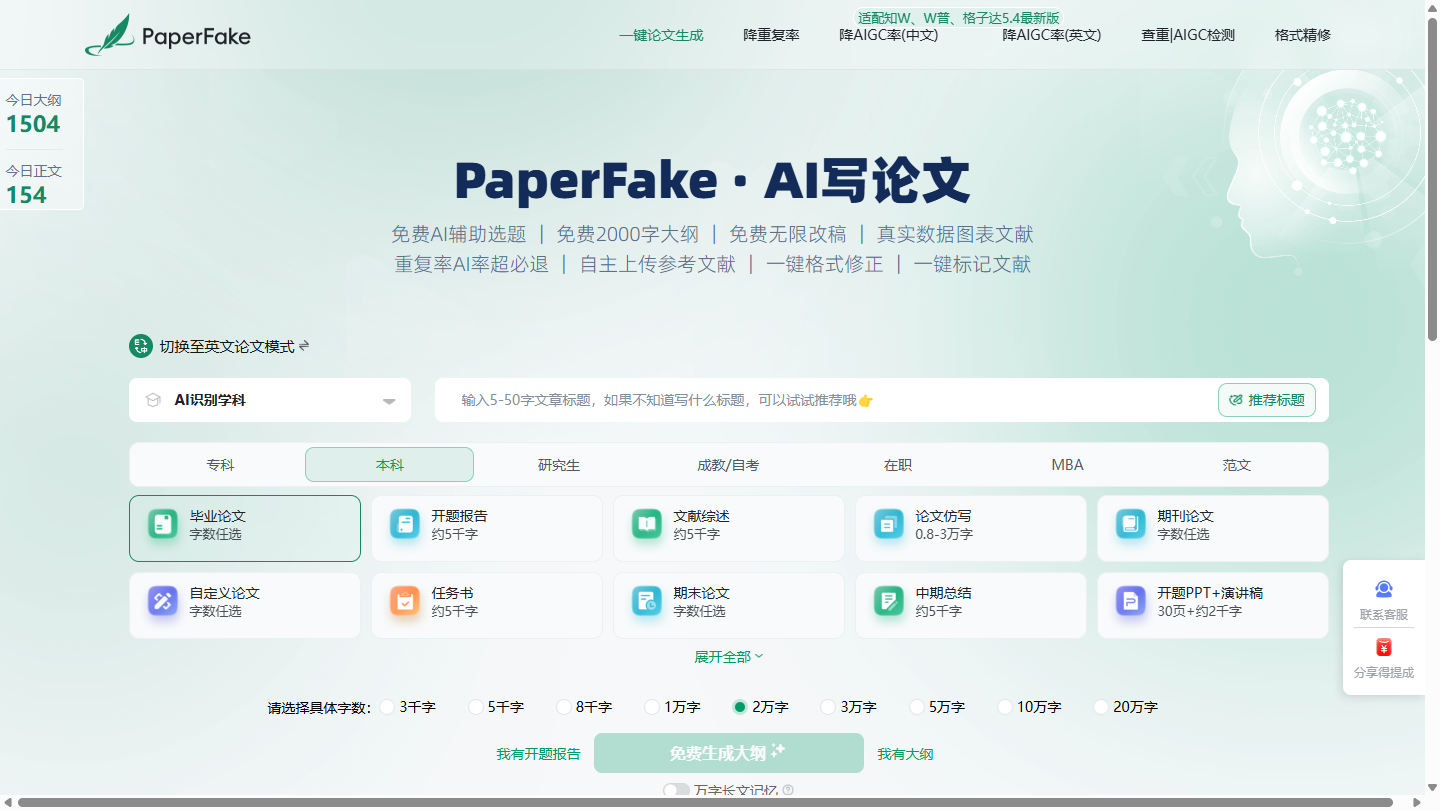
Task: Click the 自定义论文 card icon
Action: click(x=163, y=601)
